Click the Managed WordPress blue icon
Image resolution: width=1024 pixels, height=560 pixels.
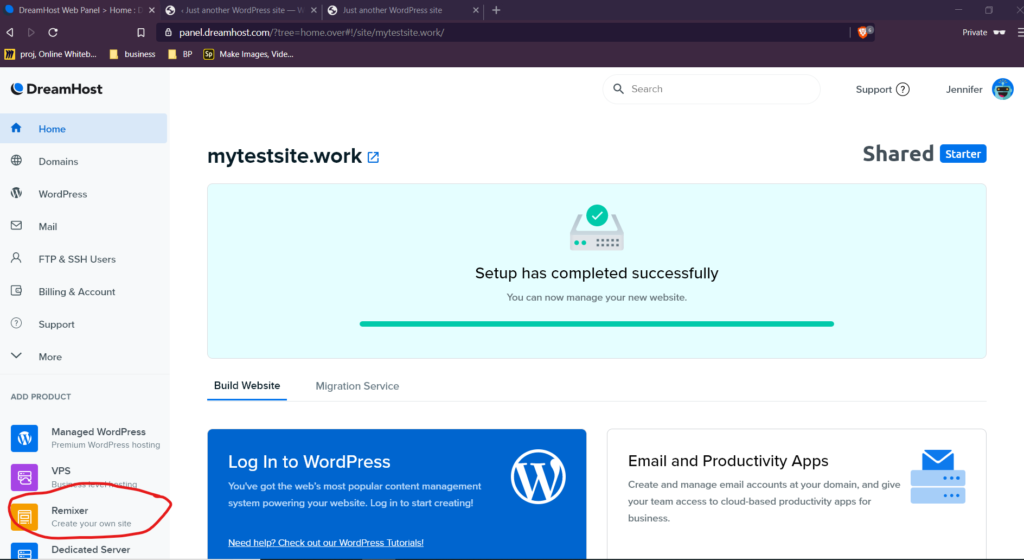tap(24, 438)
